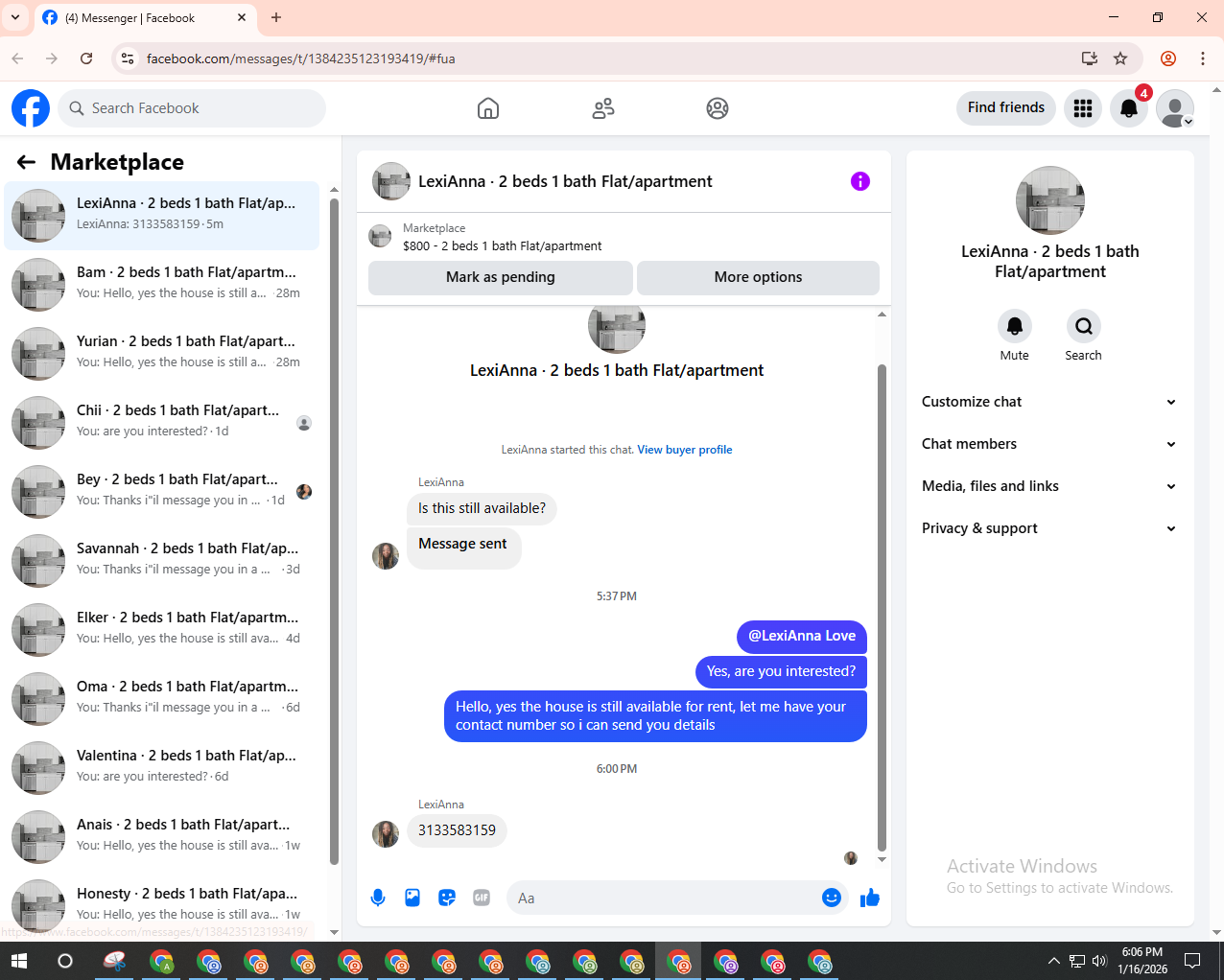This screenshot has width=1224, height=980.
Task: Click the More options button
Action: point(758,277)
